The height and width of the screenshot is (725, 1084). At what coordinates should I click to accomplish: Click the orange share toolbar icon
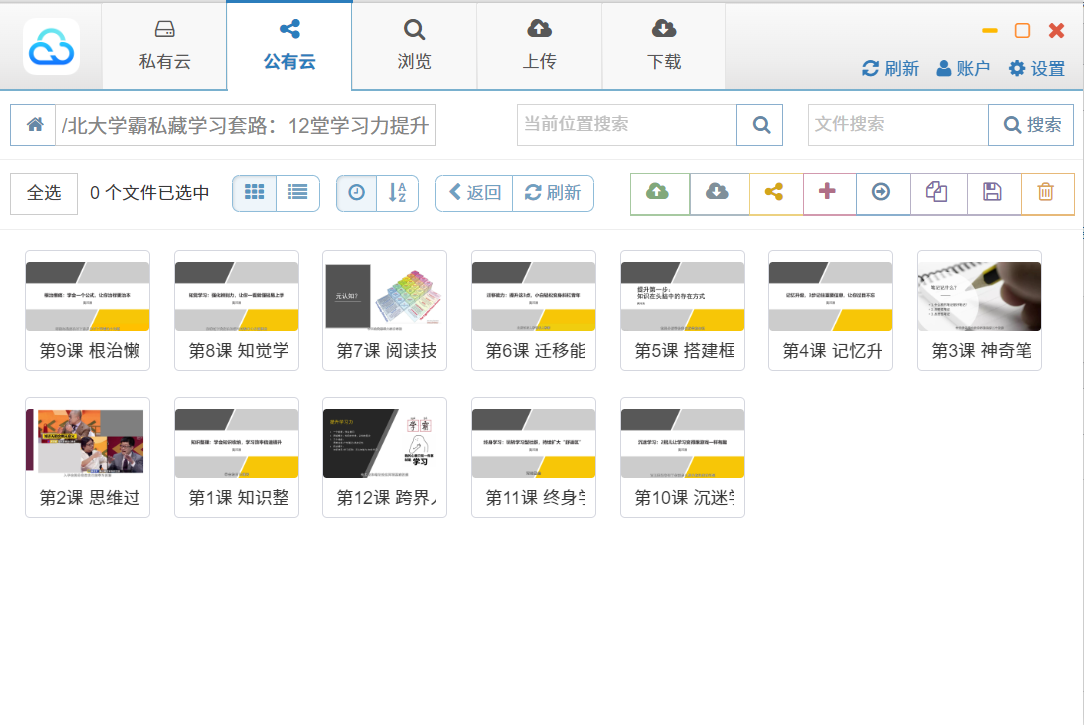pyautogui.click(x=773, y=193)
